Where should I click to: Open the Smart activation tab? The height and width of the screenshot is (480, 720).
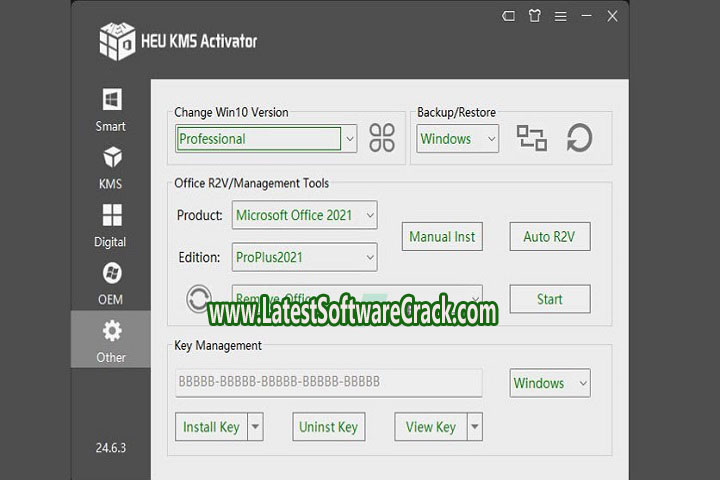point(111,110)
